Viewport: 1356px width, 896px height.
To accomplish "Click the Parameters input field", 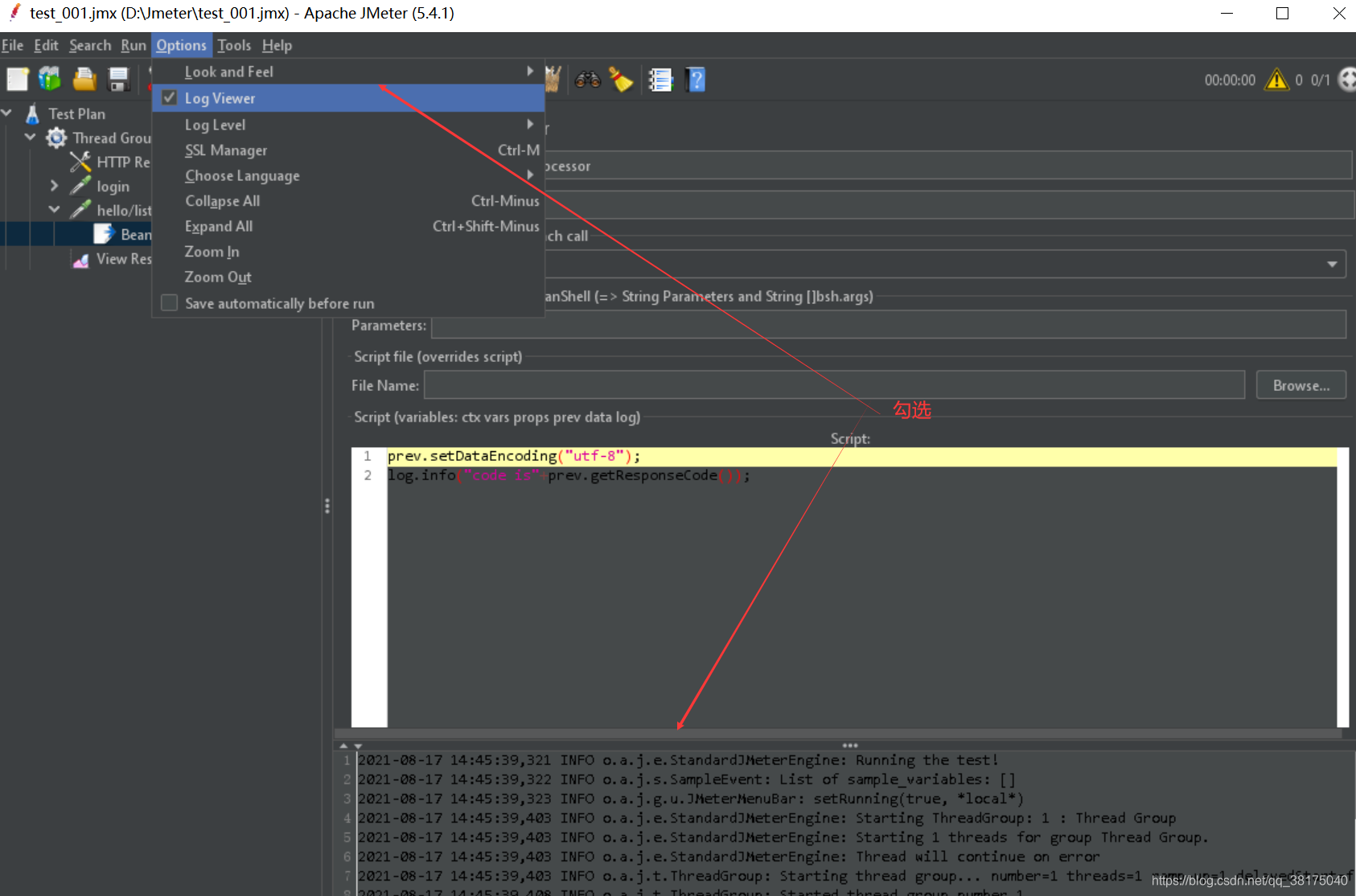I will click(x=889, y=325).
